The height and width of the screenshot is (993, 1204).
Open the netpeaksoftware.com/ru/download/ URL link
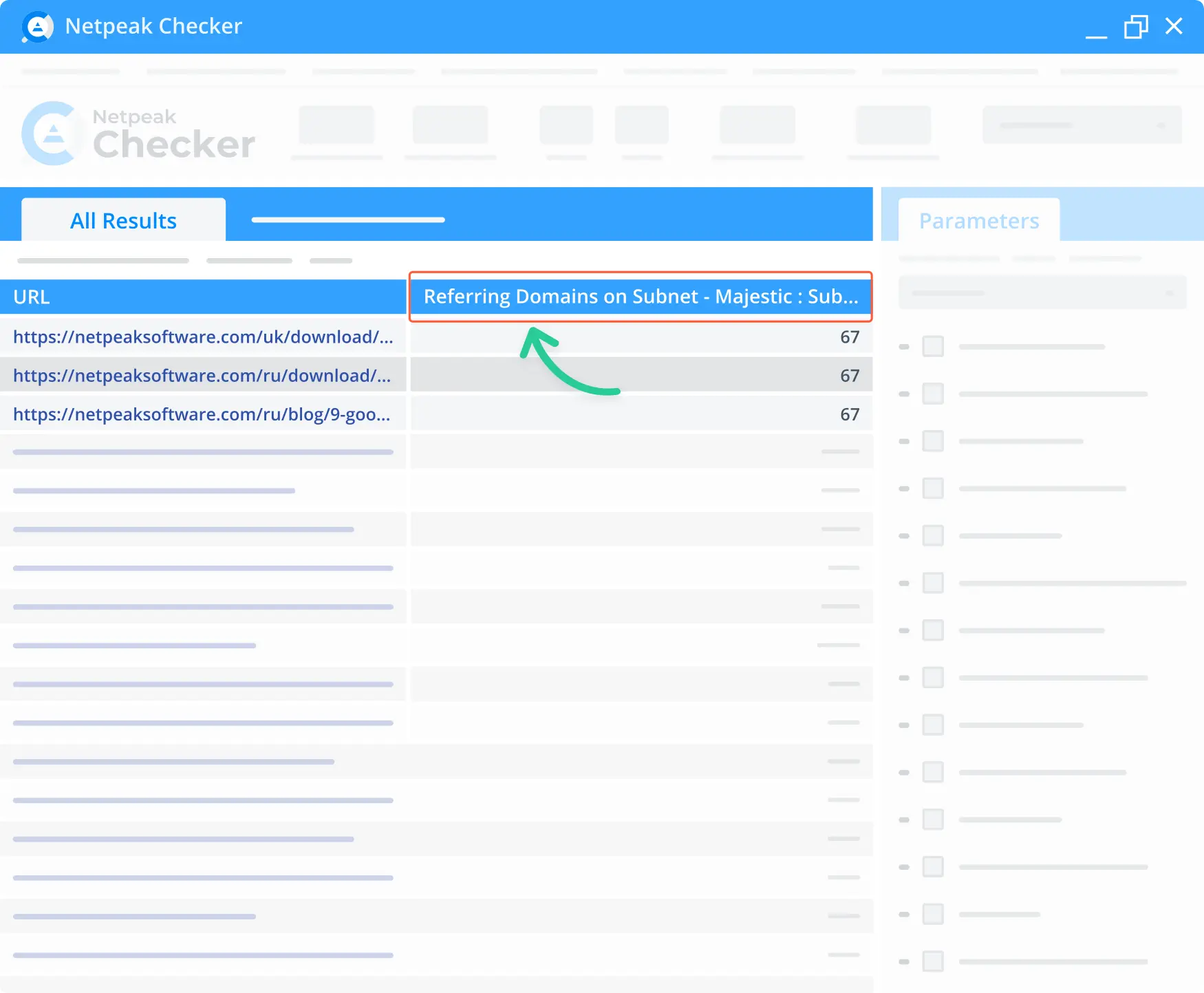click(x=202, y=375)
